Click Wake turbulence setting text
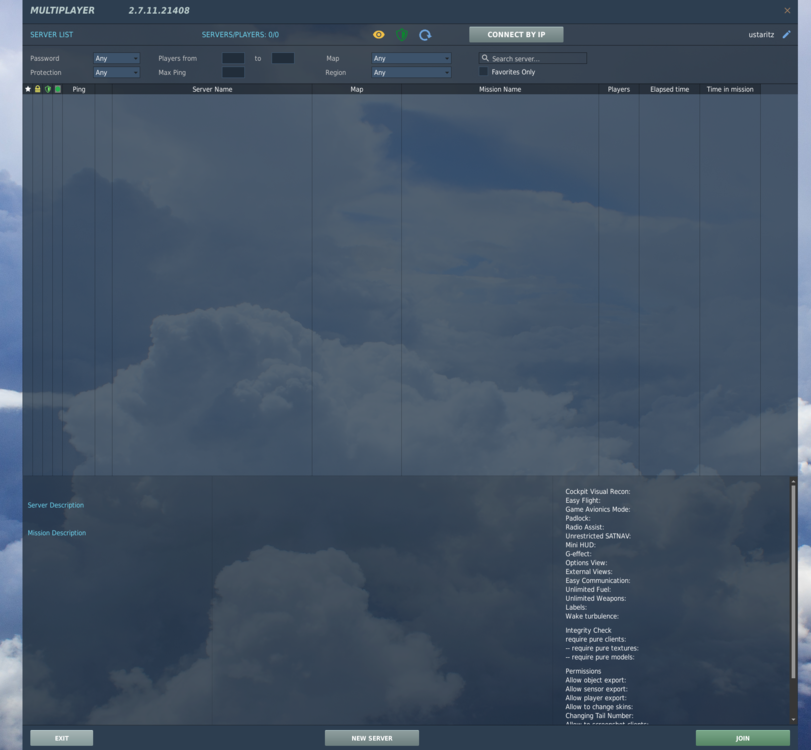The height and width of the screenshot is (750, 811). (592, 616)
